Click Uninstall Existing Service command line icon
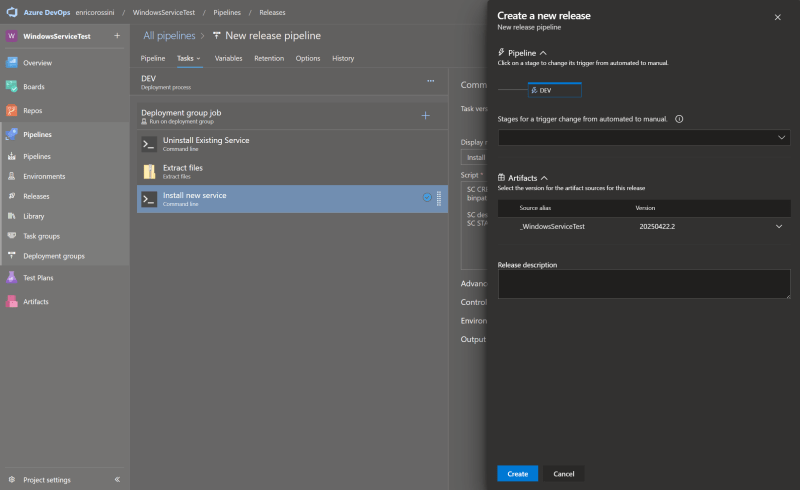This screenshot has width=800, height=490. coord(149,144)
